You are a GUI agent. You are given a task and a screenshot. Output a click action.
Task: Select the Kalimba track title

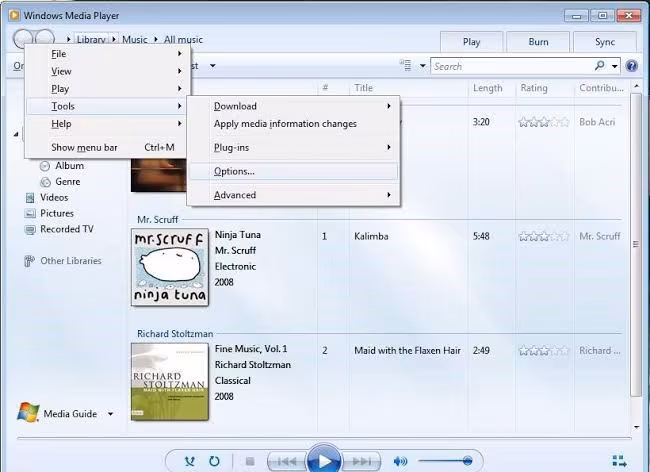coord(371,237)
